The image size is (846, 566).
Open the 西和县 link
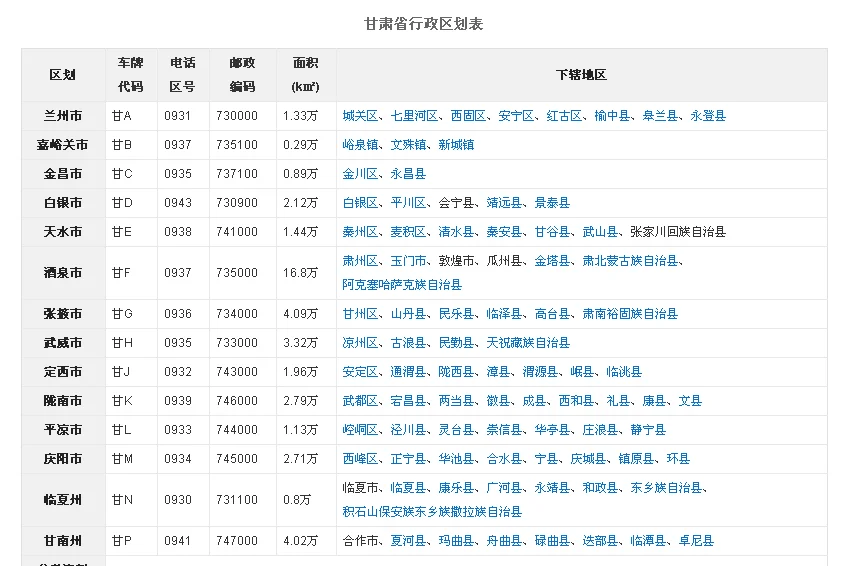tap(576, 402)
